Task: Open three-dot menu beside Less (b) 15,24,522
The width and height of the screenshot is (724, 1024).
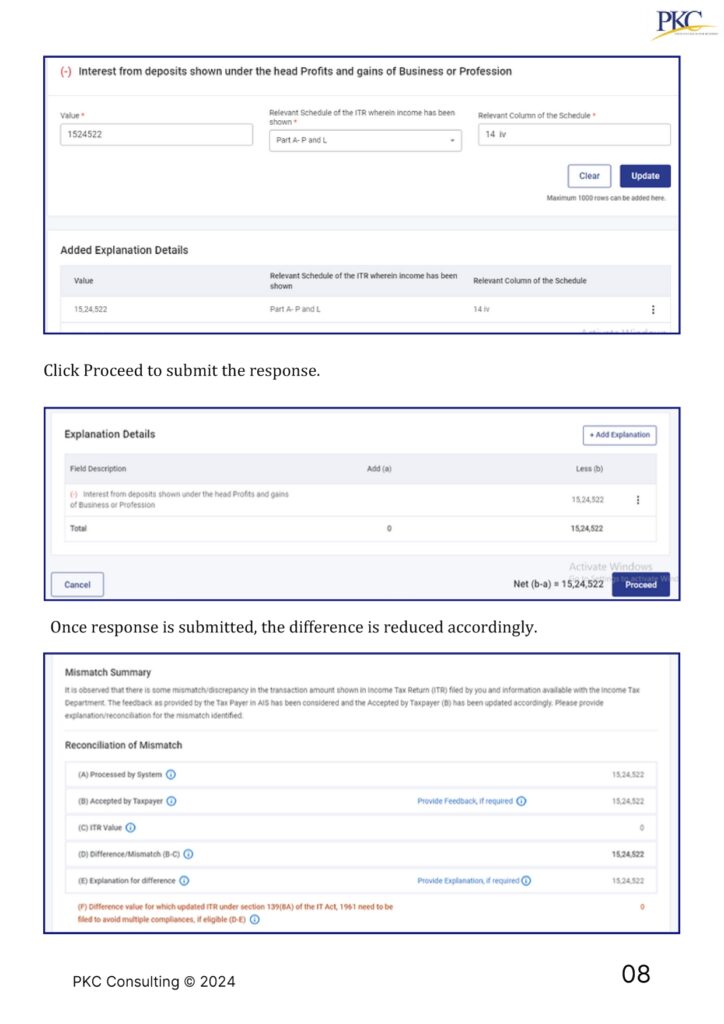Action: pos(638,499)
